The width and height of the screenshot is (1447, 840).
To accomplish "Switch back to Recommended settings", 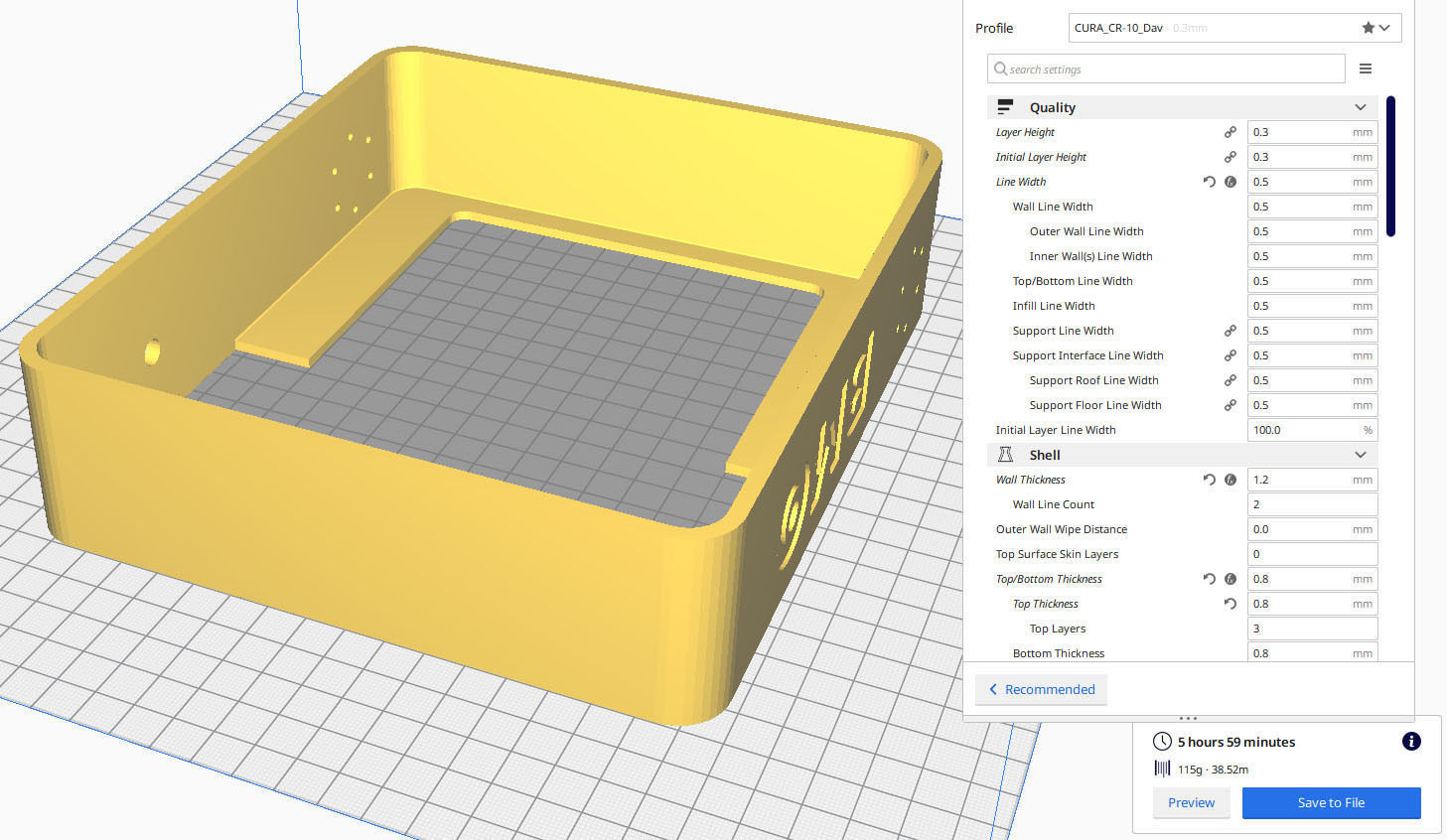I will coord(1041,689).
